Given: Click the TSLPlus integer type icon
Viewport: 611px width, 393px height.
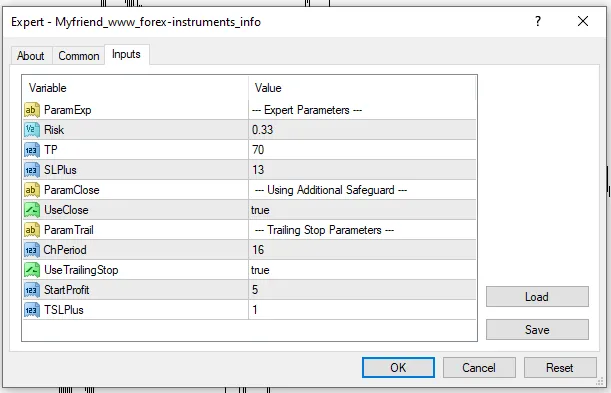Looking at the screenshot, I should 32,310.
